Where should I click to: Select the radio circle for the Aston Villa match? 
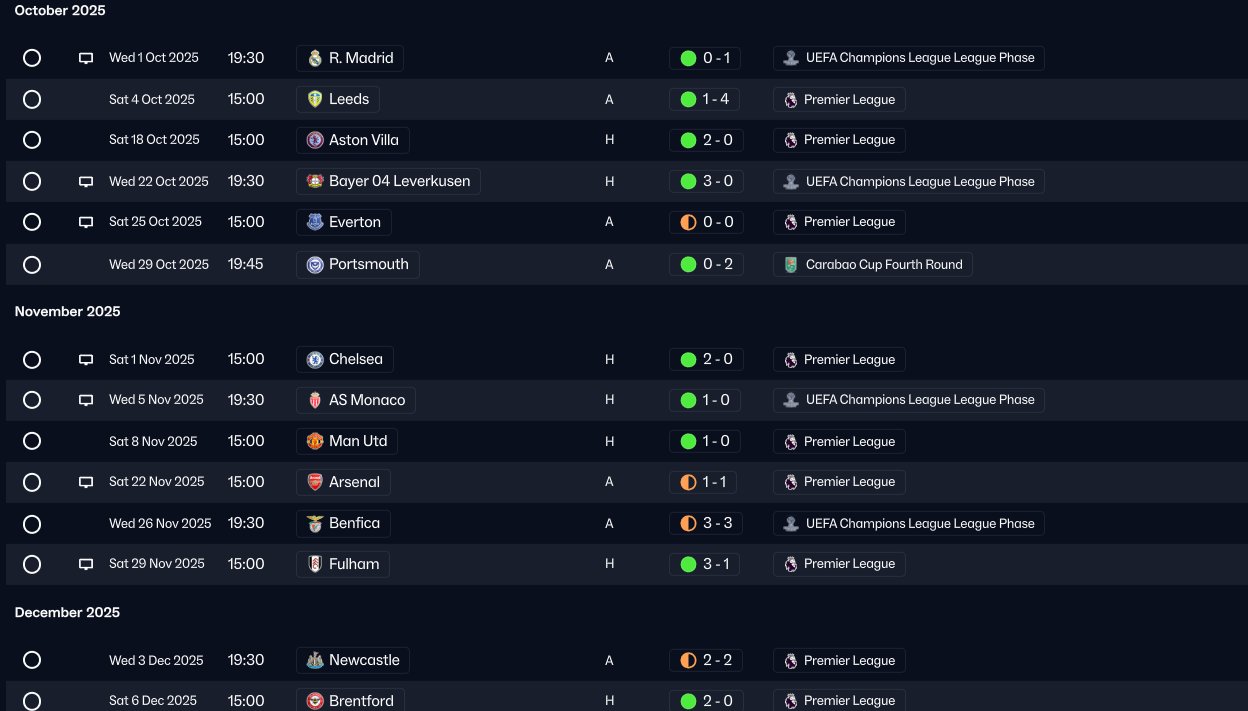click(x=32, y=140)
